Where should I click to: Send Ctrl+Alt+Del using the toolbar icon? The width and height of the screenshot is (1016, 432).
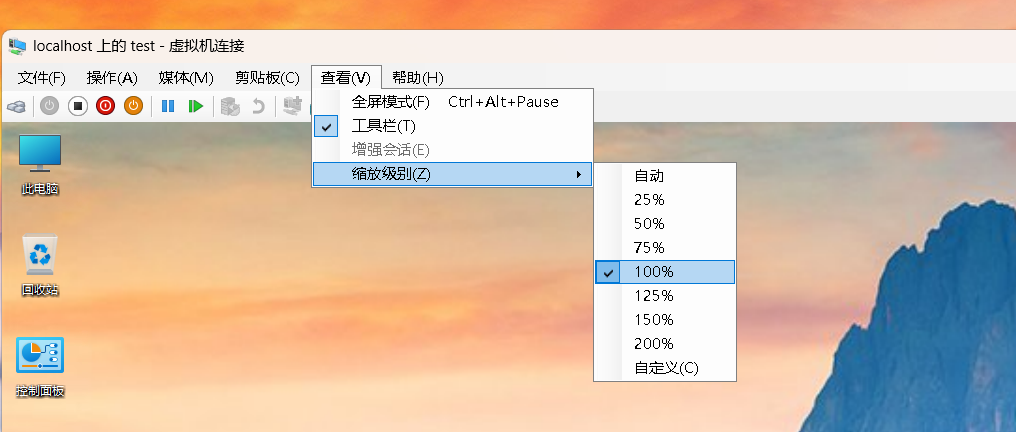pos(15,106)
